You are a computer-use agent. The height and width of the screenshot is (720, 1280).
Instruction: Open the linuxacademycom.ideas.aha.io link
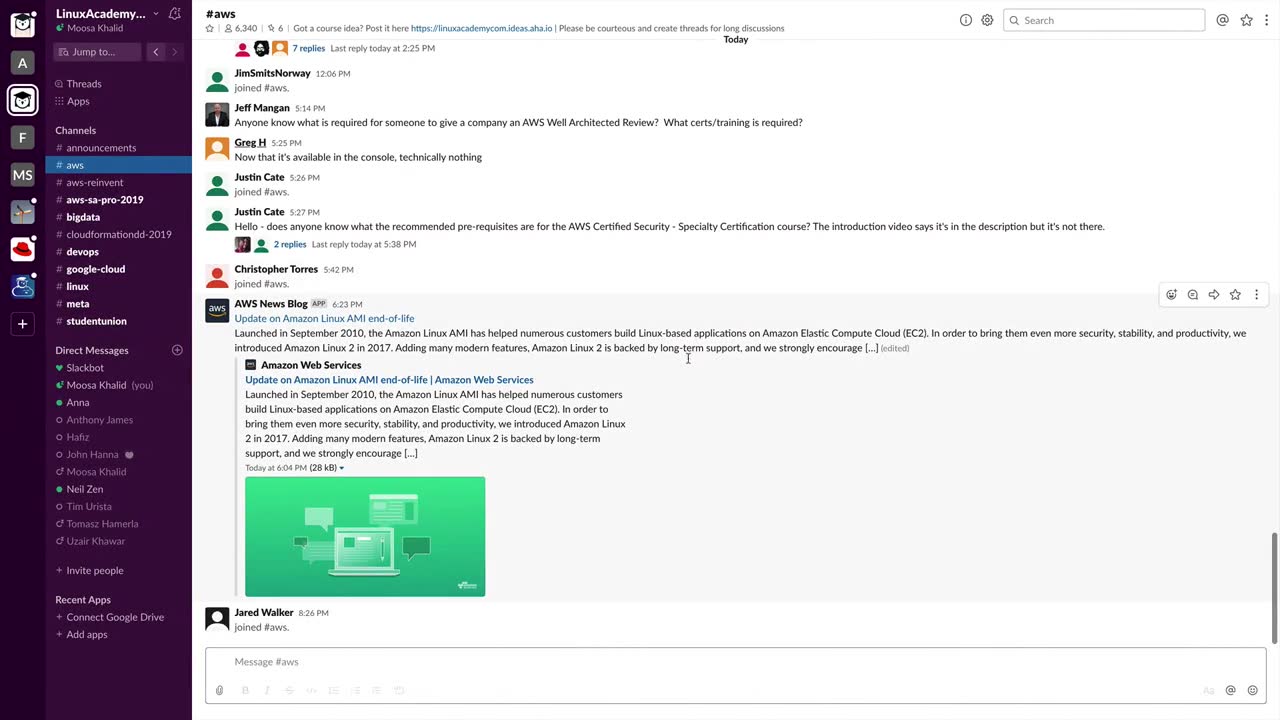pos(481,29)
